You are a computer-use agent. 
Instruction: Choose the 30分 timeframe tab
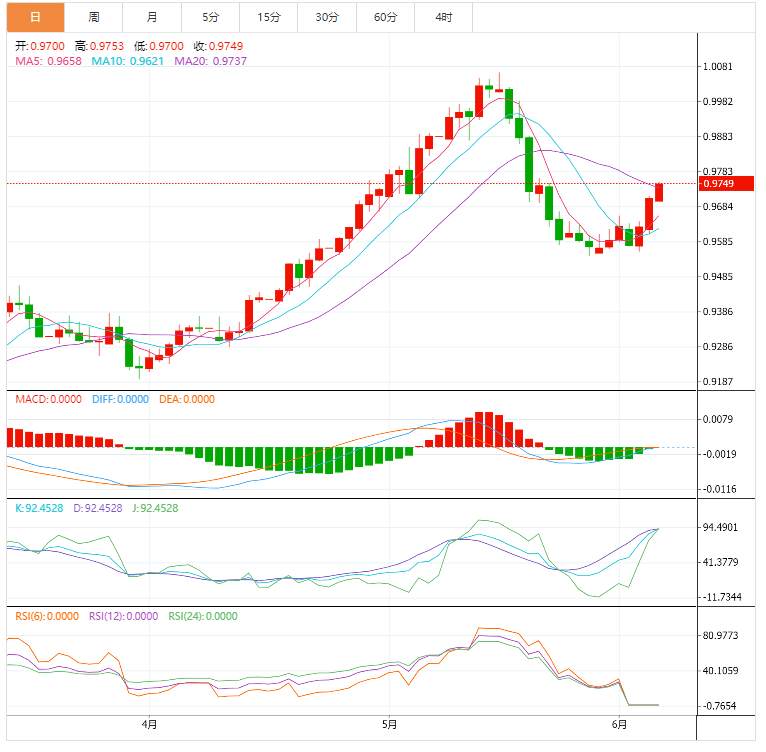coord(327,17)
